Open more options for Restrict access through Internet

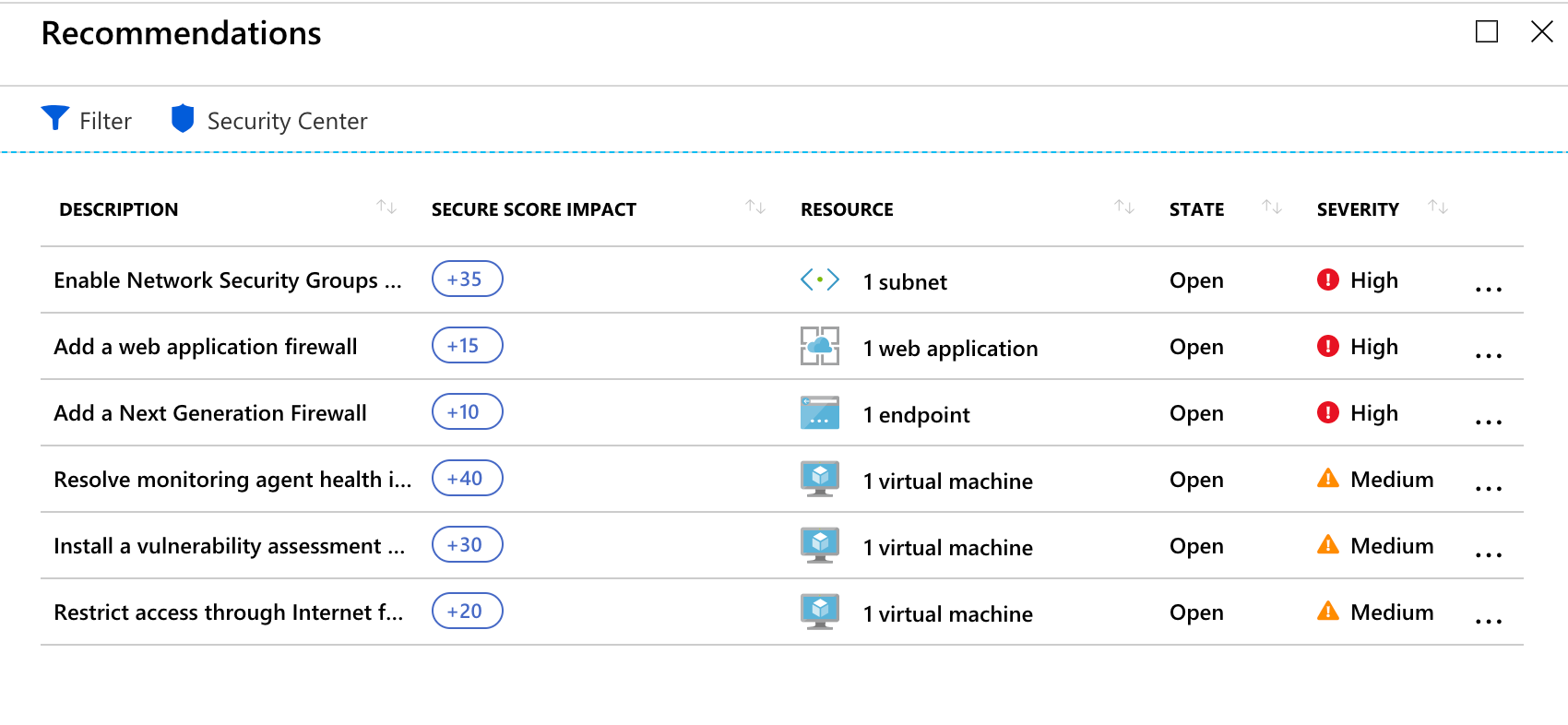(1488, 621)
